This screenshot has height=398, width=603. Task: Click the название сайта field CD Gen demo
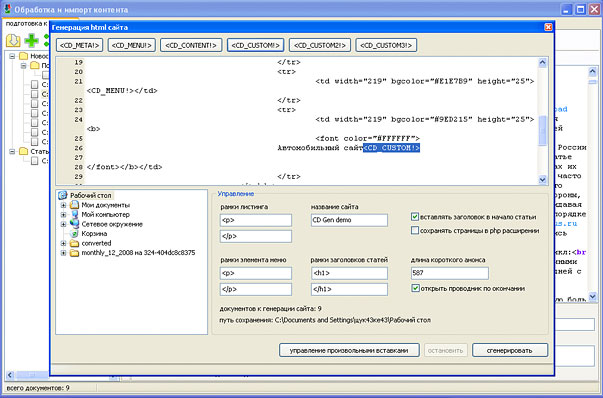[349, 220]
